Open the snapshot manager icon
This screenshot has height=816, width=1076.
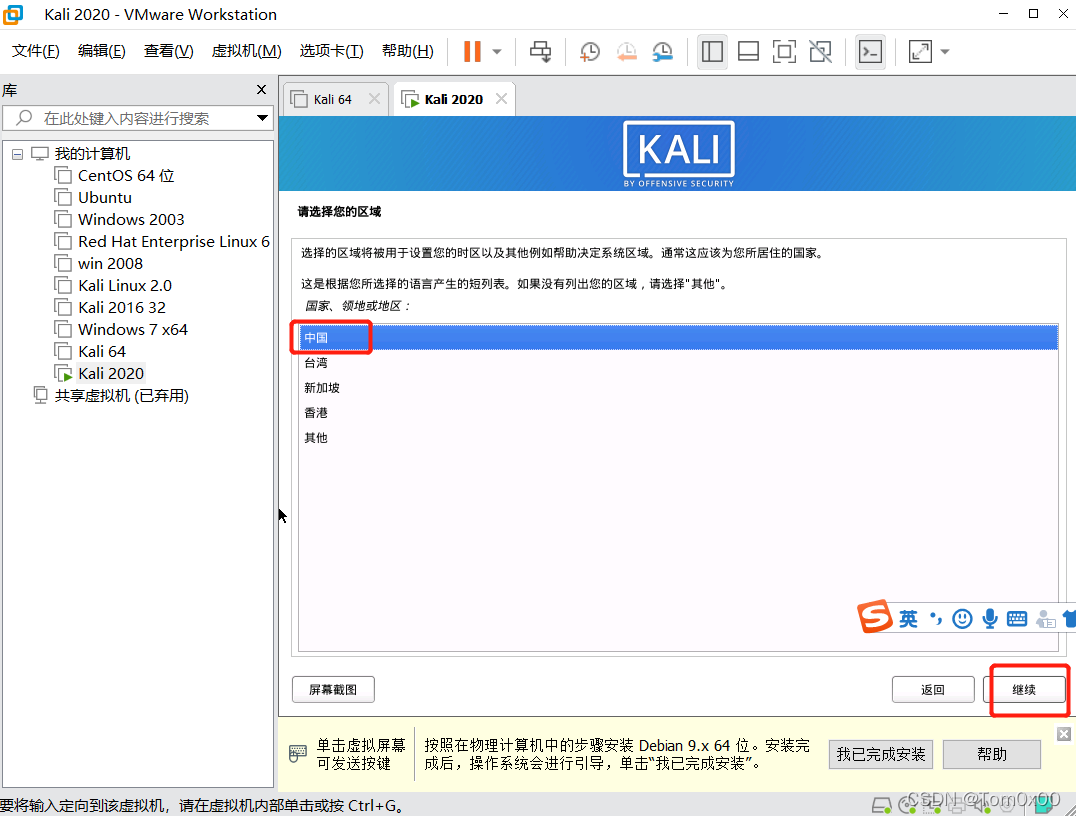coord(662,51)
